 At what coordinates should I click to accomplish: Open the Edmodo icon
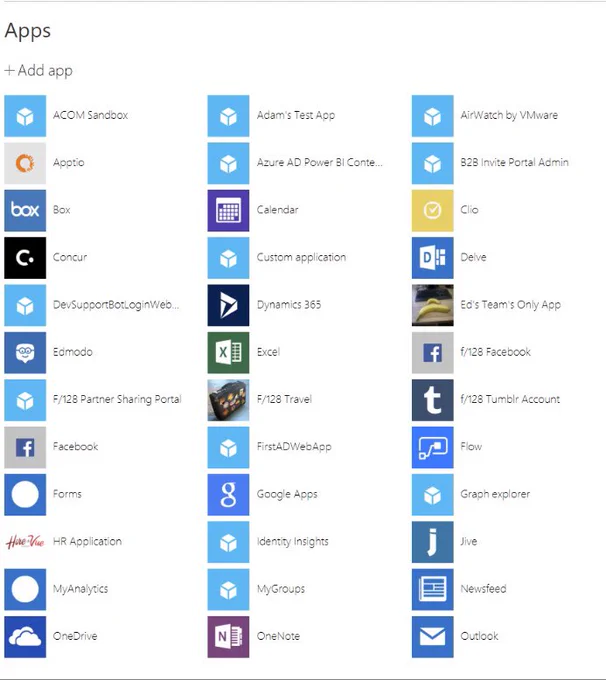pos(25,353)
